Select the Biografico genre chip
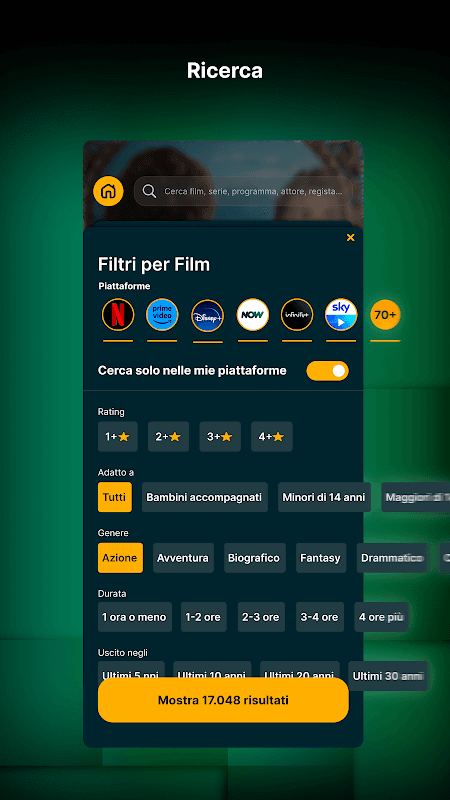This screenshot has height=800, width=450. tap(255, 558)
